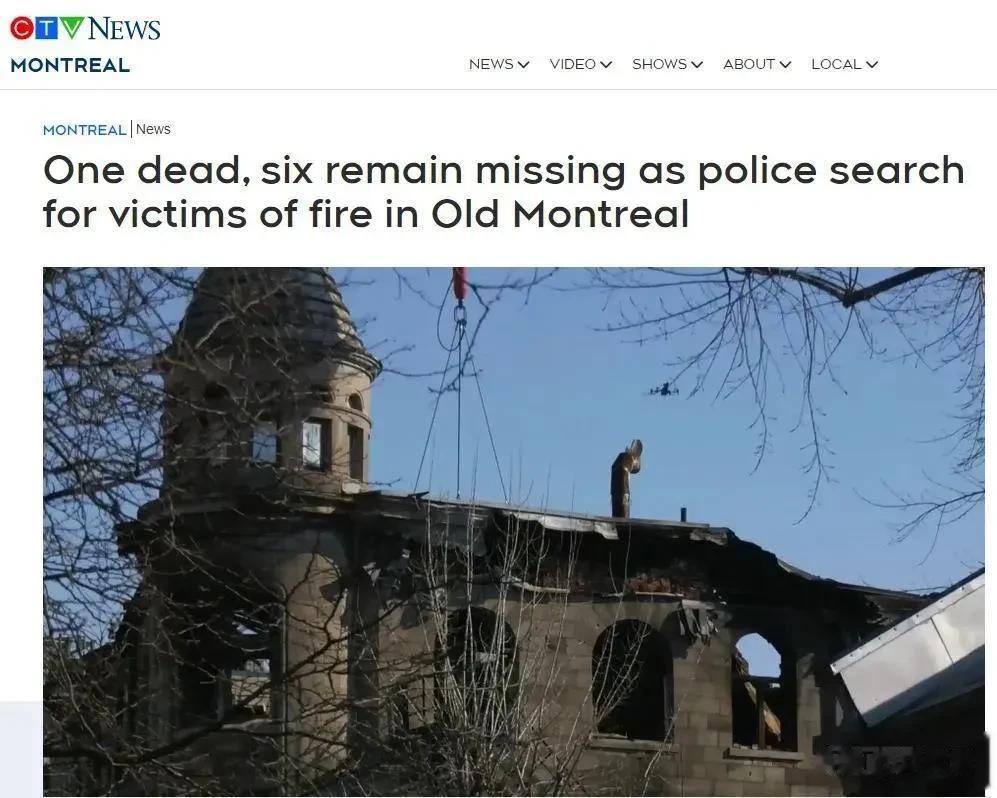Expand the chevron next to VIDEO
997x798 pixels.
(606, 65)
